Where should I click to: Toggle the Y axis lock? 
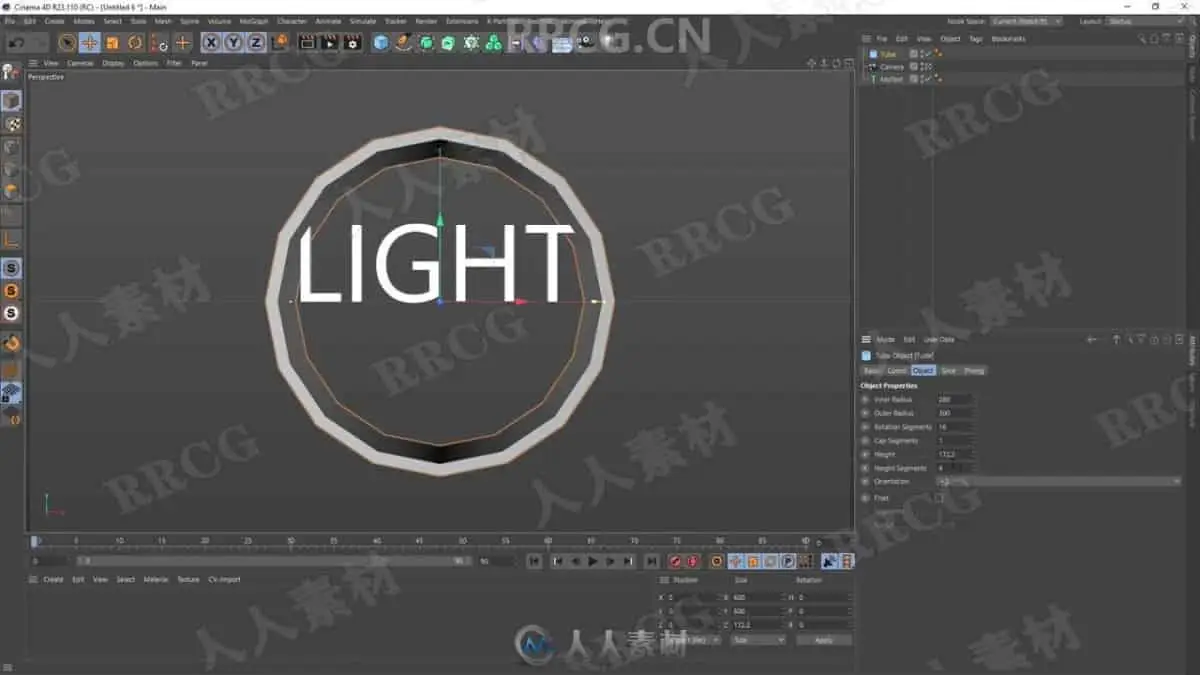click(x=233, y=42)
